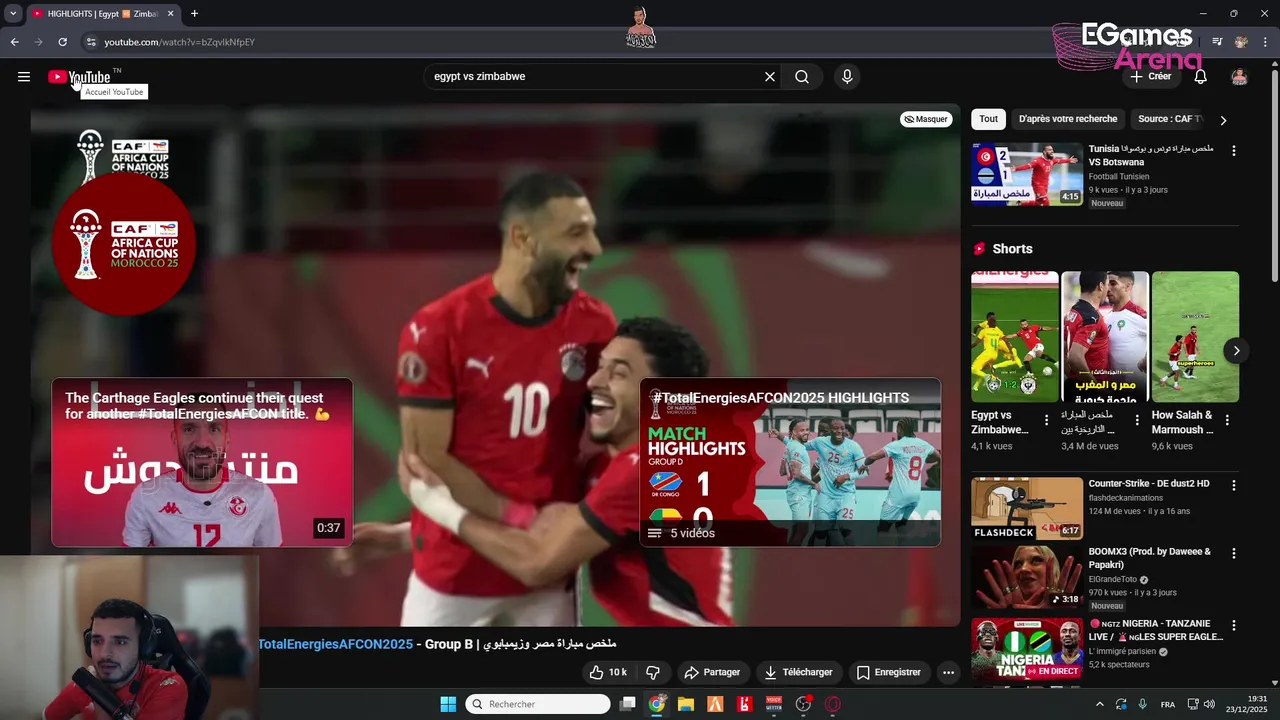Hide end screen with Masquer button

(925, 119)
